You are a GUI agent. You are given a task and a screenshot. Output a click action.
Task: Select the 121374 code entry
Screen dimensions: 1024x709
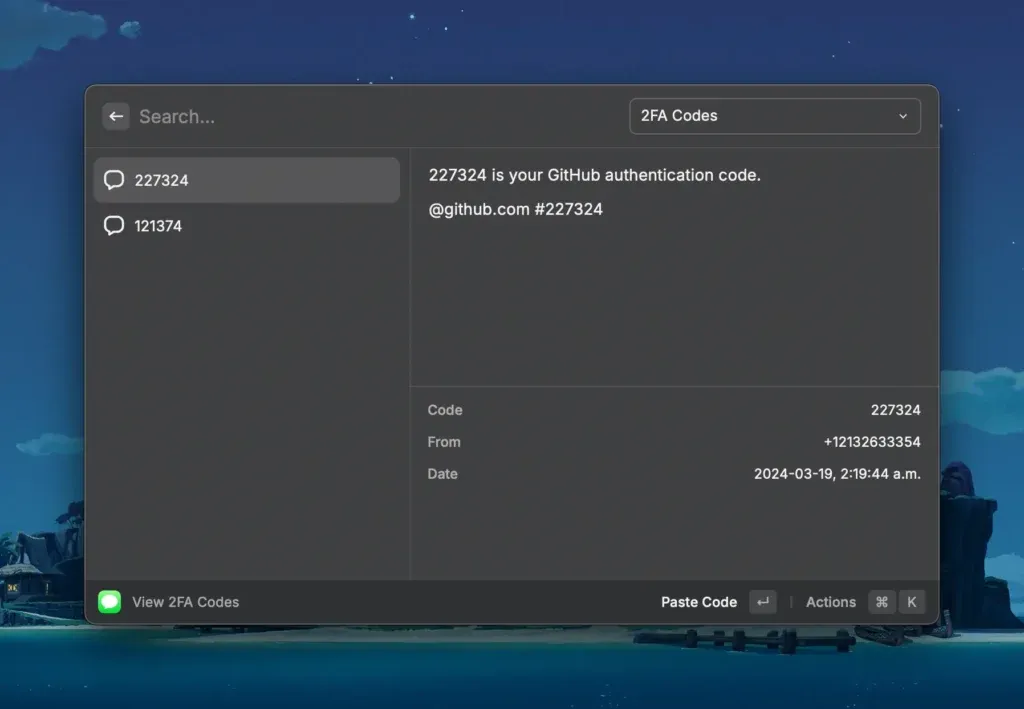pyautogui.click(x=247, y=225)
